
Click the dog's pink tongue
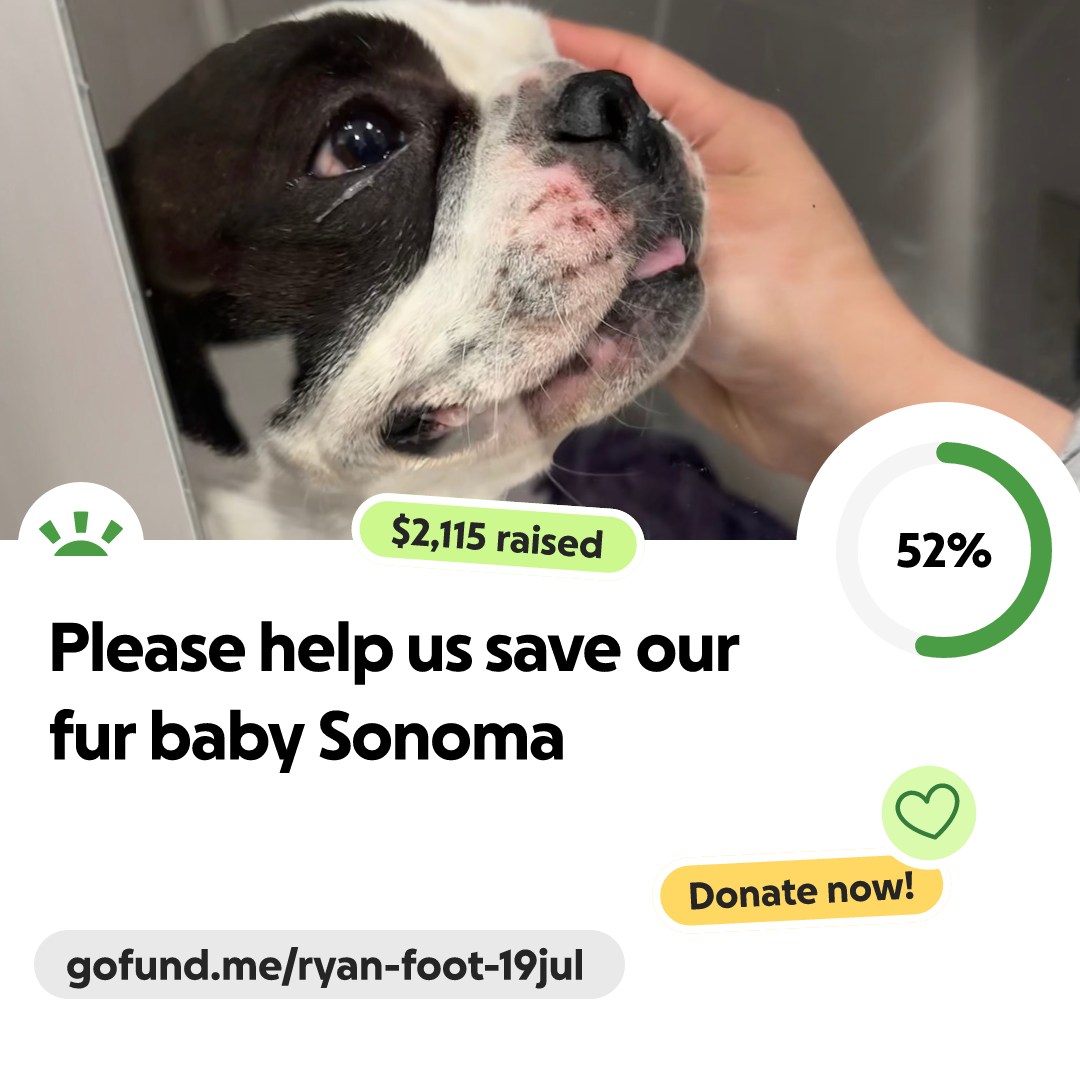point(659,259)
